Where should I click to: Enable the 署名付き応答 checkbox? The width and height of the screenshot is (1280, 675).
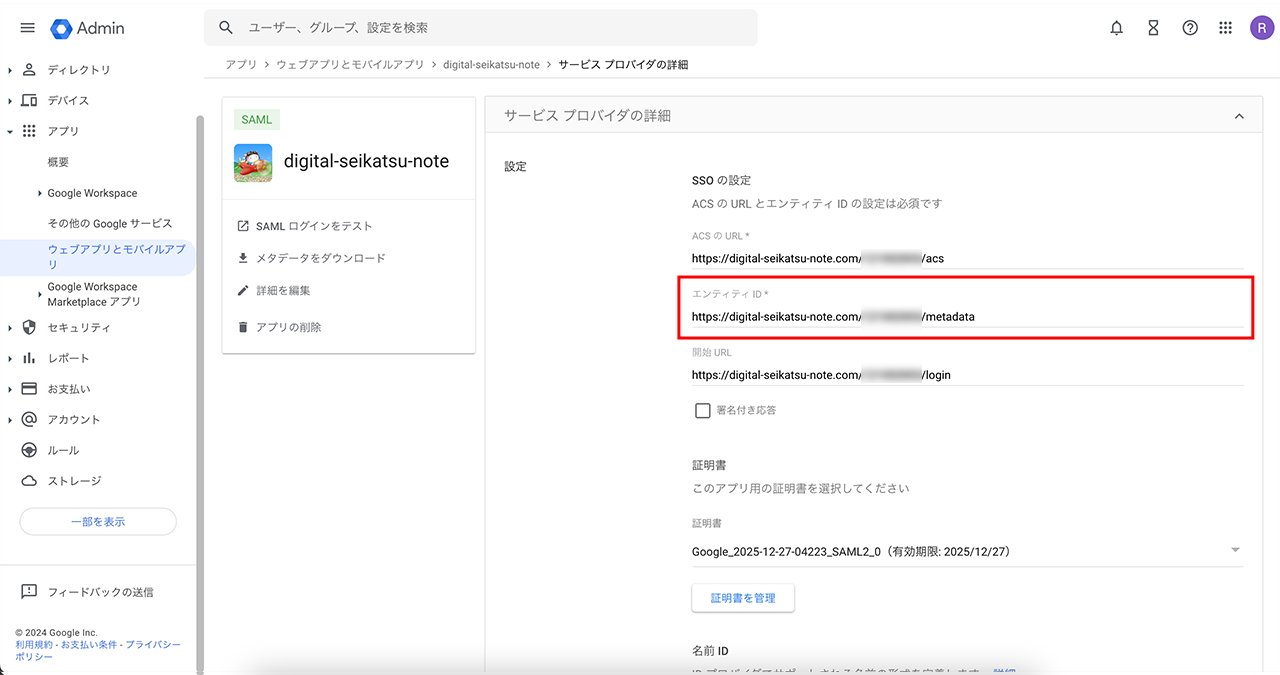[703, 410]
